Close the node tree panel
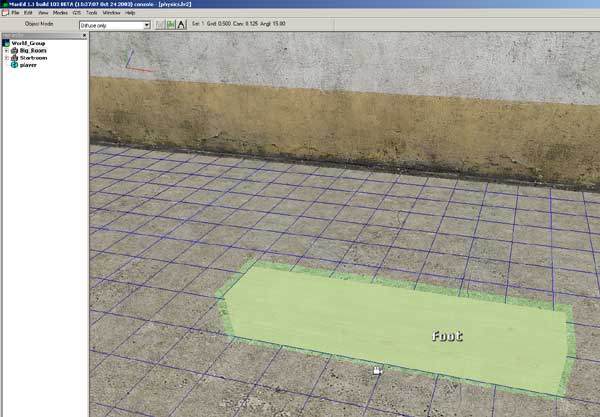600x417 pixels. click(x=85, y=36)
